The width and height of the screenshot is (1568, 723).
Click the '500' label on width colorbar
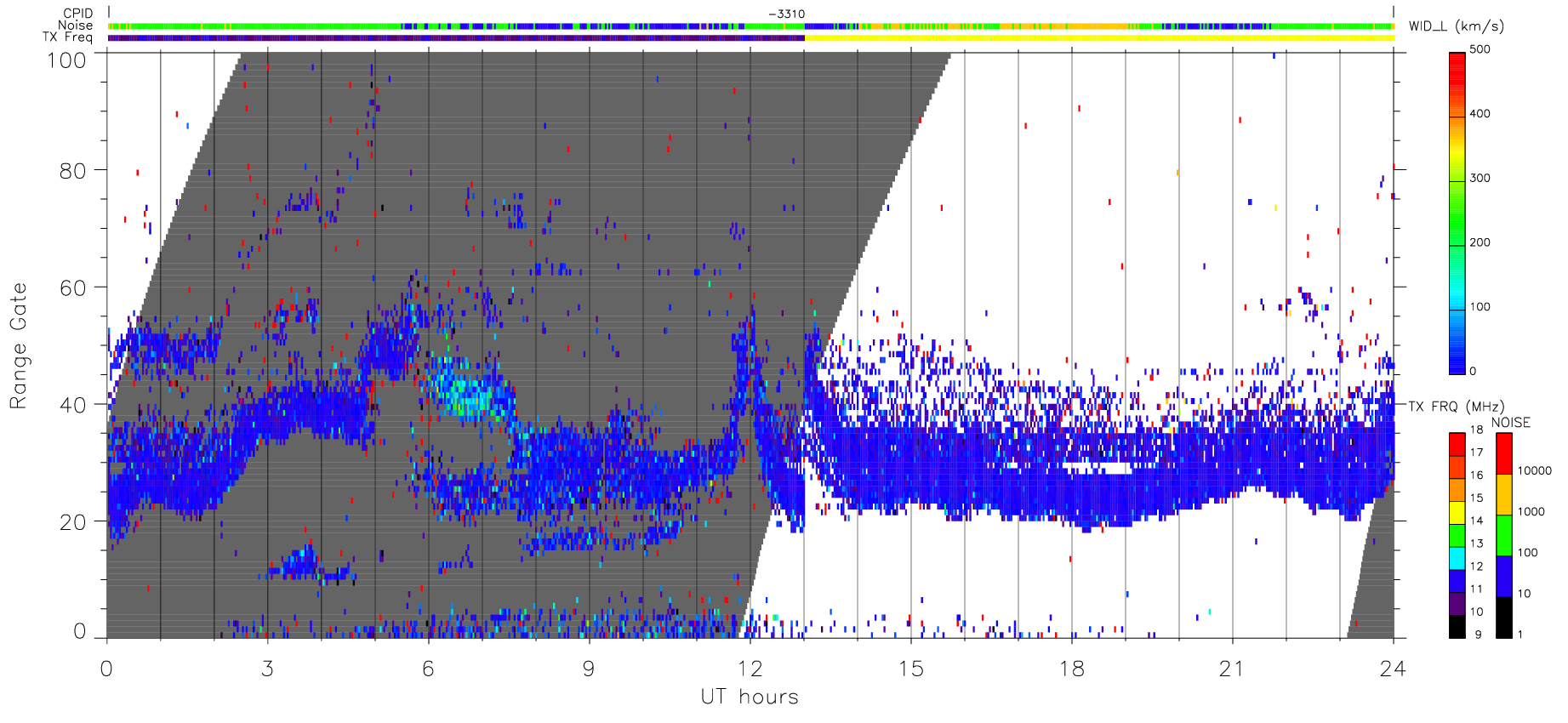coord(1480,49)
